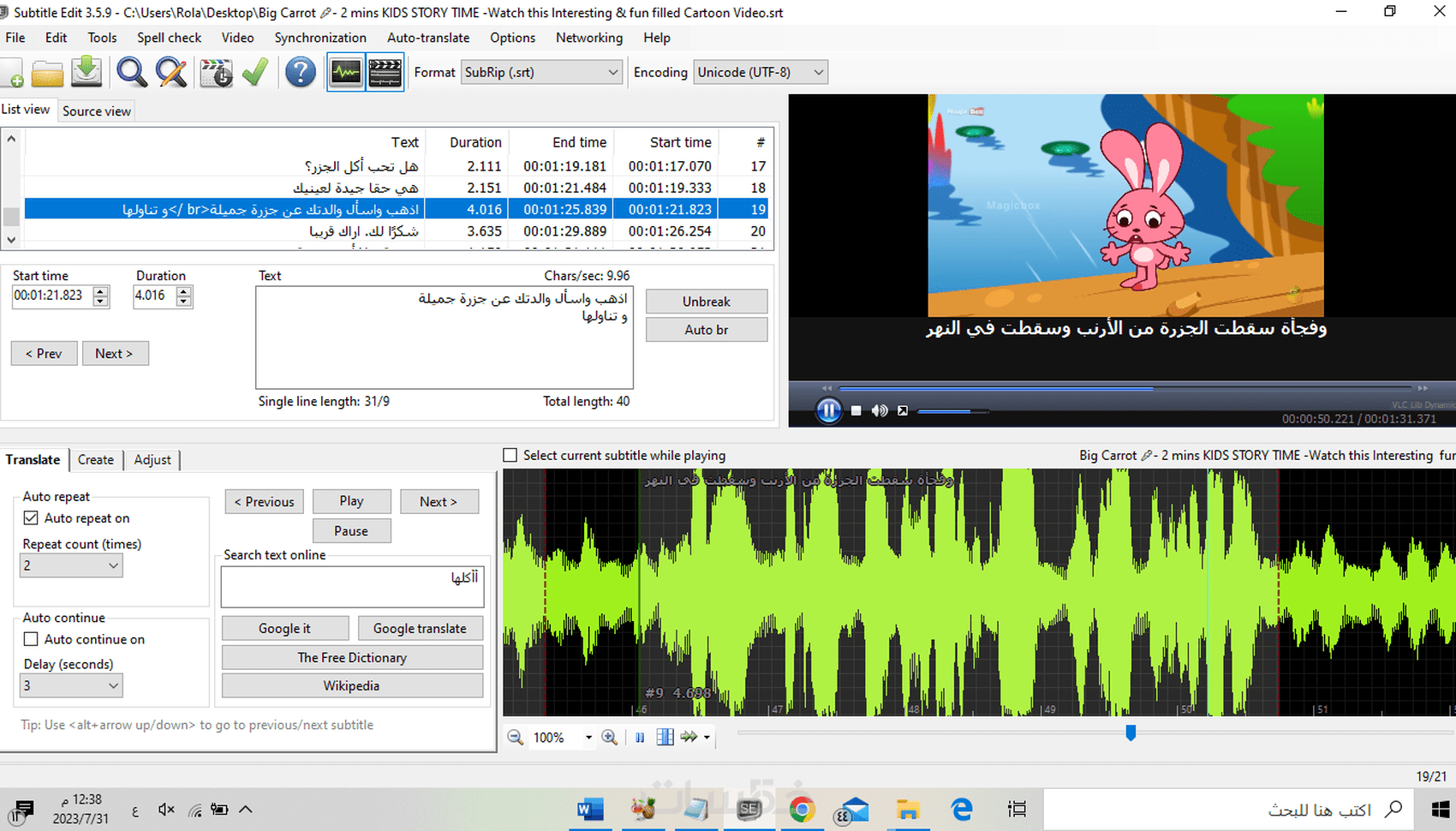The height and width of the screenshot is (831, 1456).
Task: Click the Search text online input field
Action: pyautogui.click(x=352, y=587)
